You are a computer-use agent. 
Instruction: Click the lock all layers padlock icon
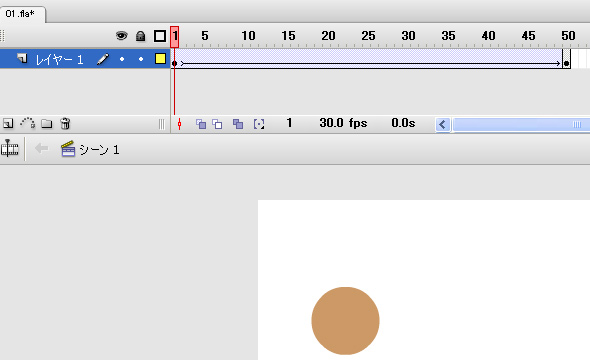coord(140,36)
